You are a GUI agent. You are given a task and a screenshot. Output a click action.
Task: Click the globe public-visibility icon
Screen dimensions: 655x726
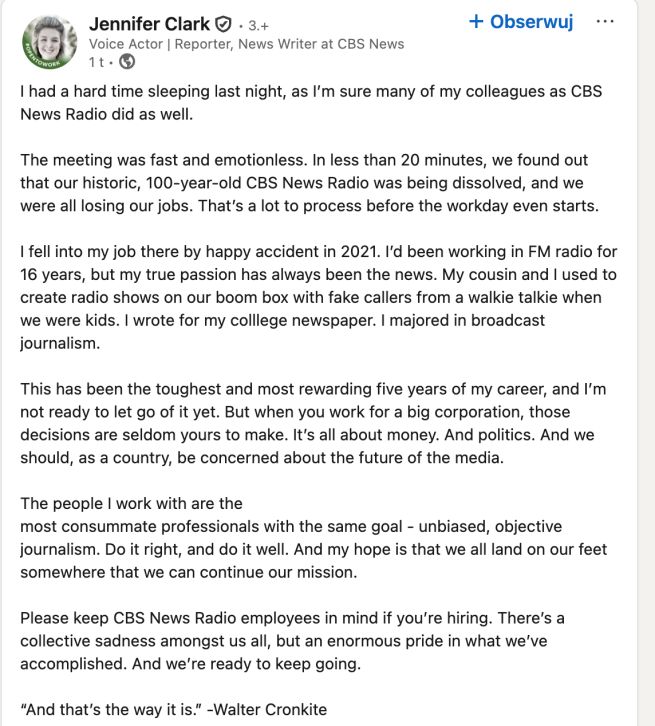click(127, 62)
